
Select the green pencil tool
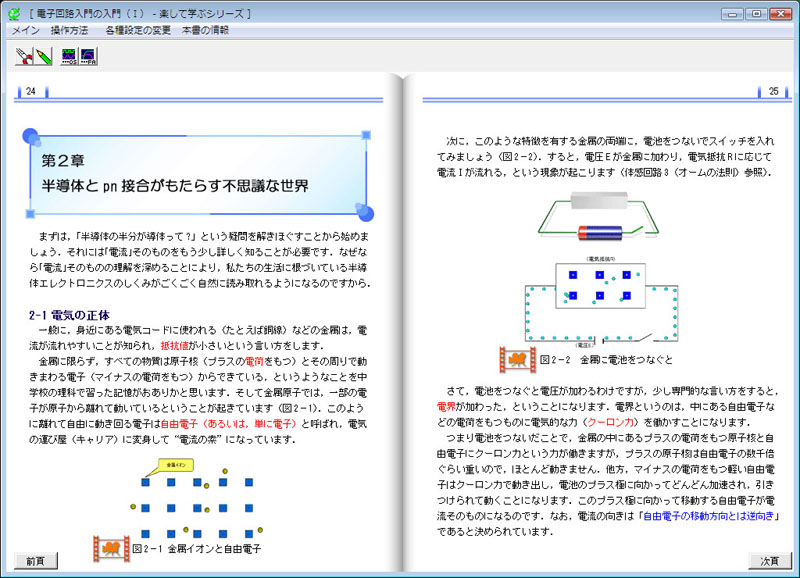point(43,56)
